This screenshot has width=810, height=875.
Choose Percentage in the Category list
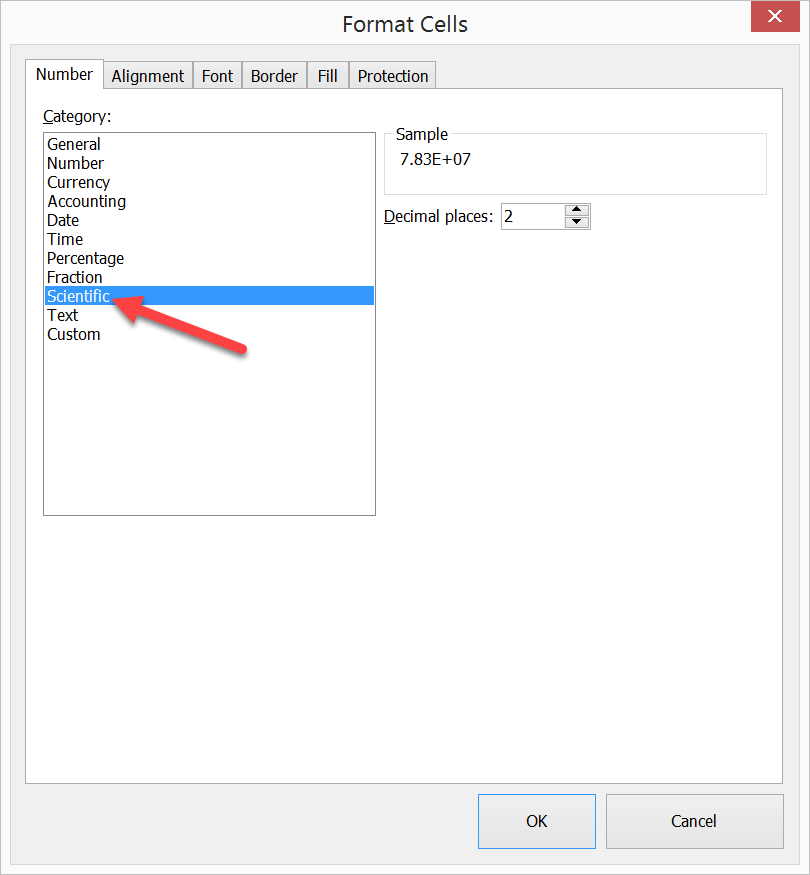click(x=85, y=258)
